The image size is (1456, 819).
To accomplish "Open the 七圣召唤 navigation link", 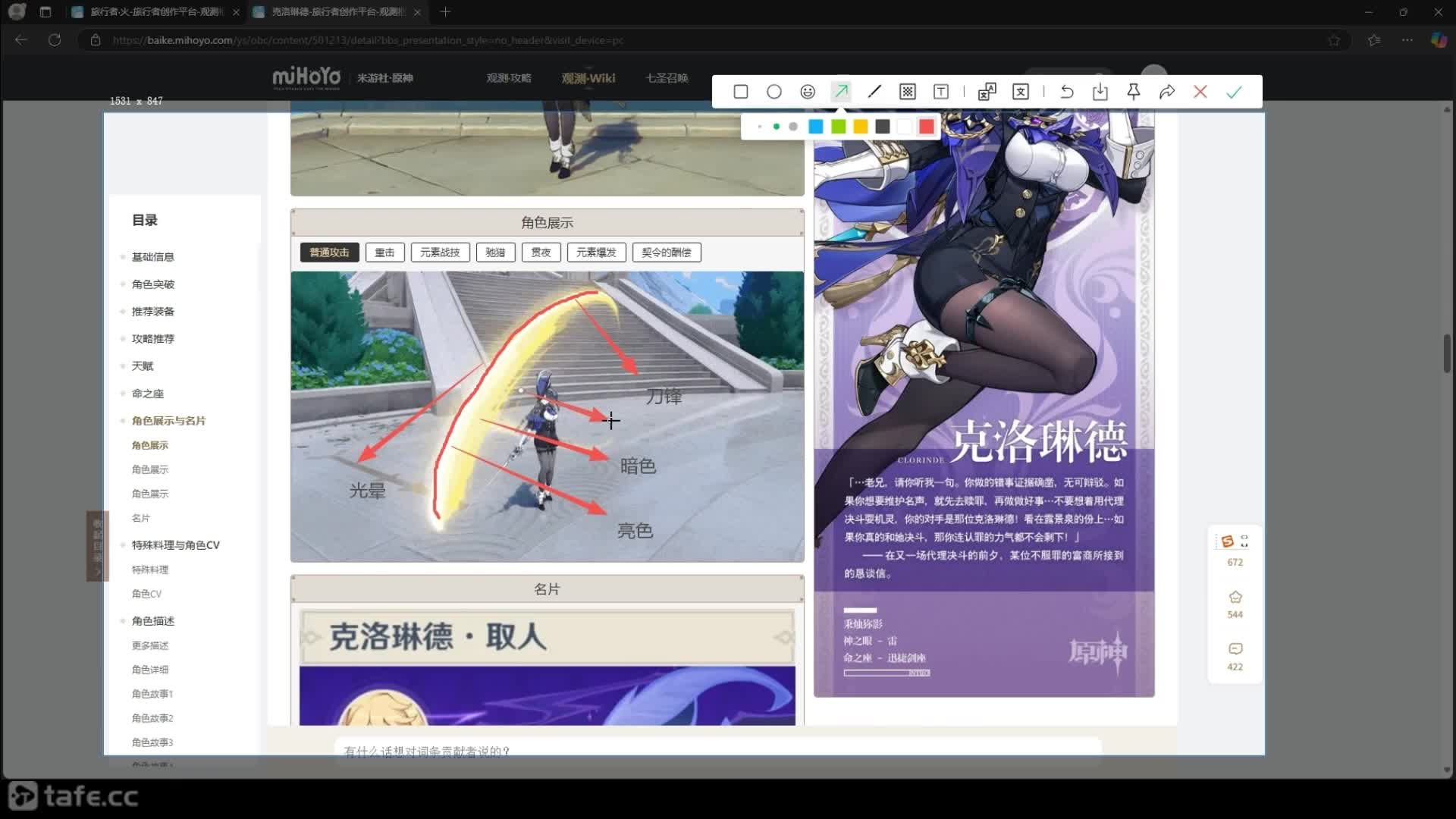I will click(x=667, y=78).
